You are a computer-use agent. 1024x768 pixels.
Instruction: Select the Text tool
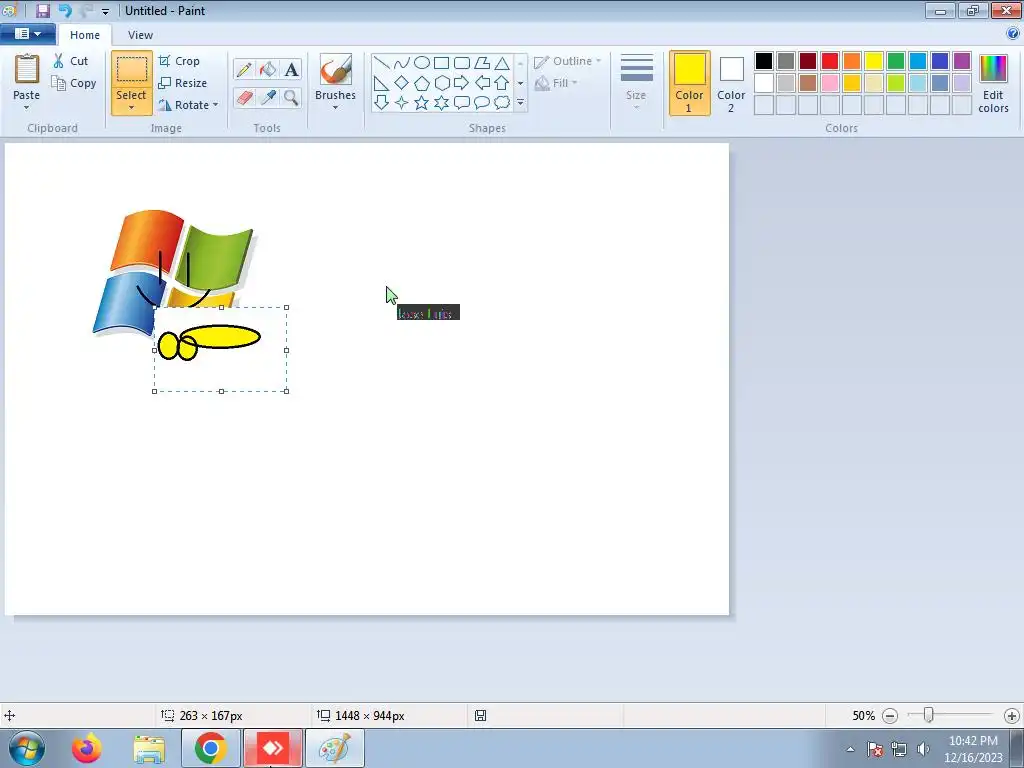pos(291,69)
